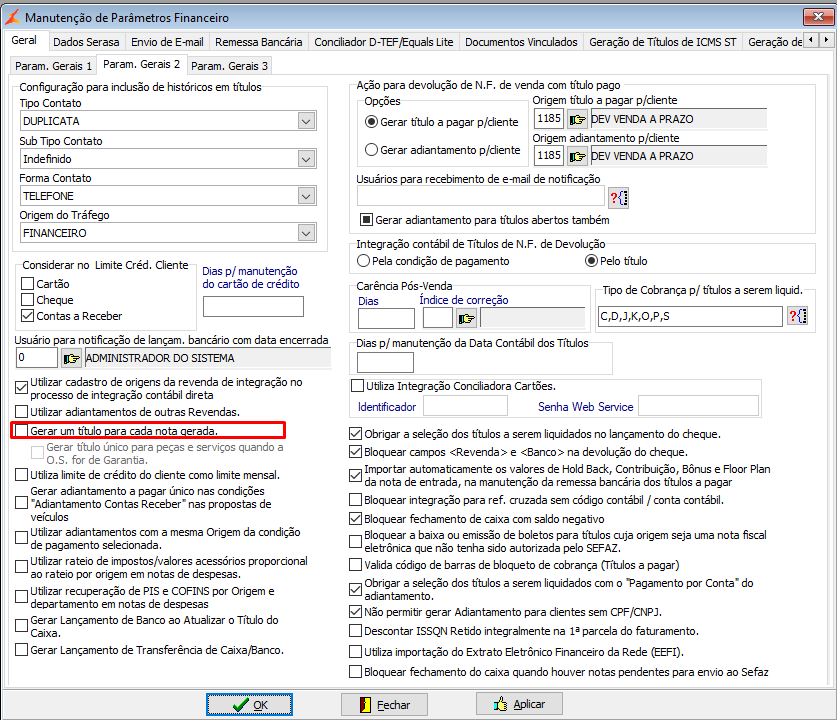Enable Bloquear integração para ref. cruzada checkbox
This screenshot has height=720, width=837.
pos(356,500)
